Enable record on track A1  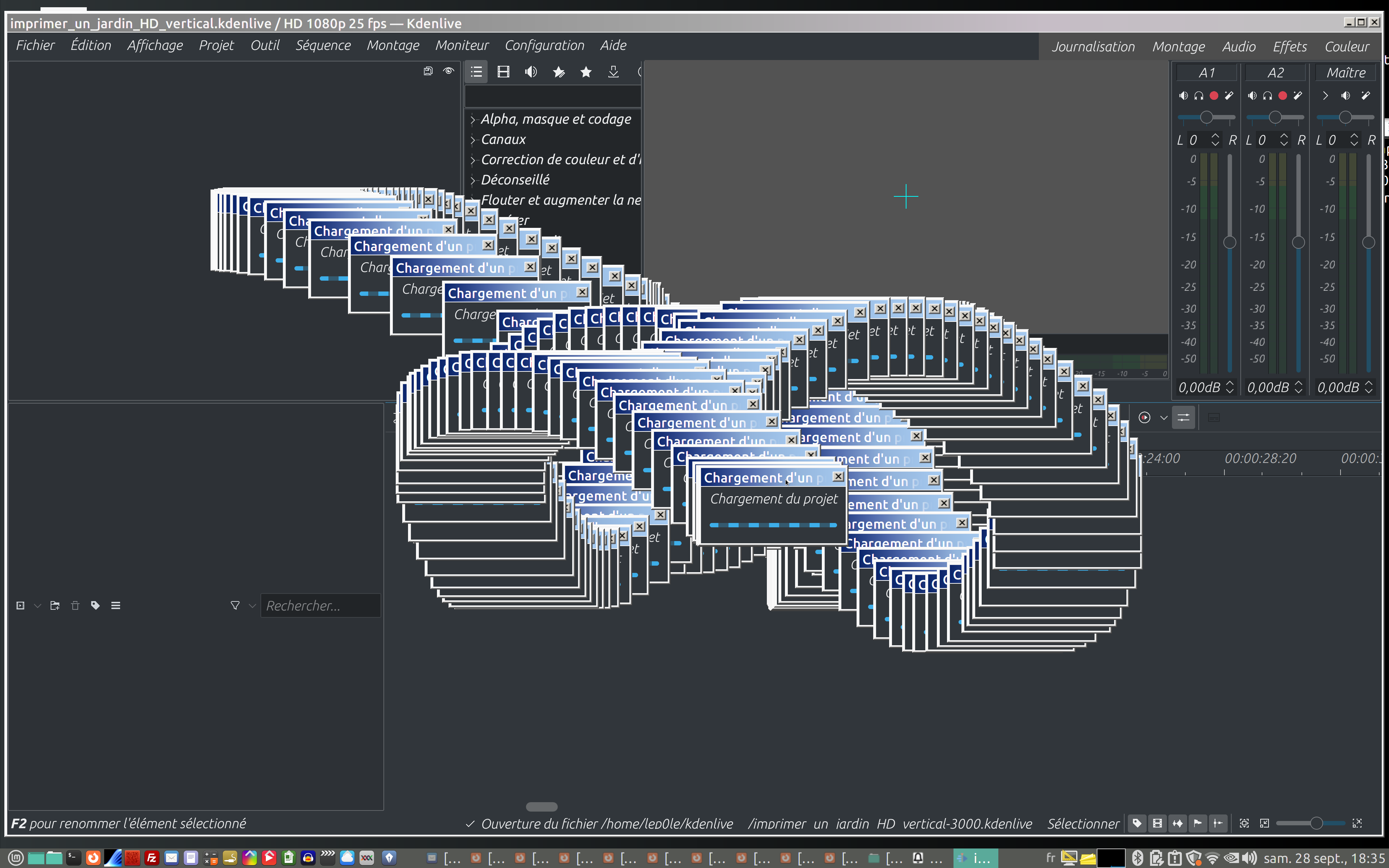point(1214,96)
